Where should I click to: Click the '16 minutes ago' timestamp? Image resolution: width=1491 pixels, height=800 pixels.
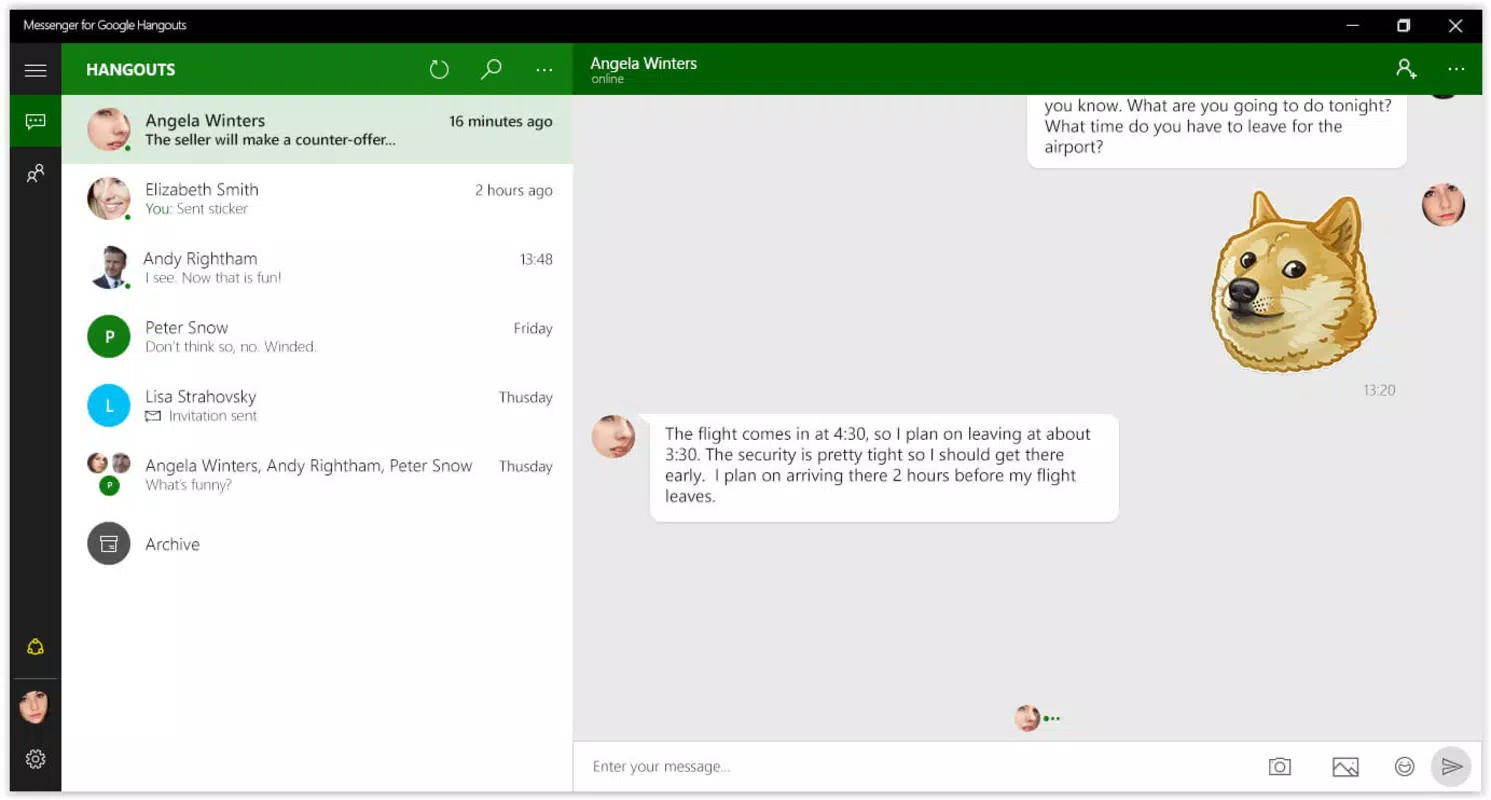500,121
